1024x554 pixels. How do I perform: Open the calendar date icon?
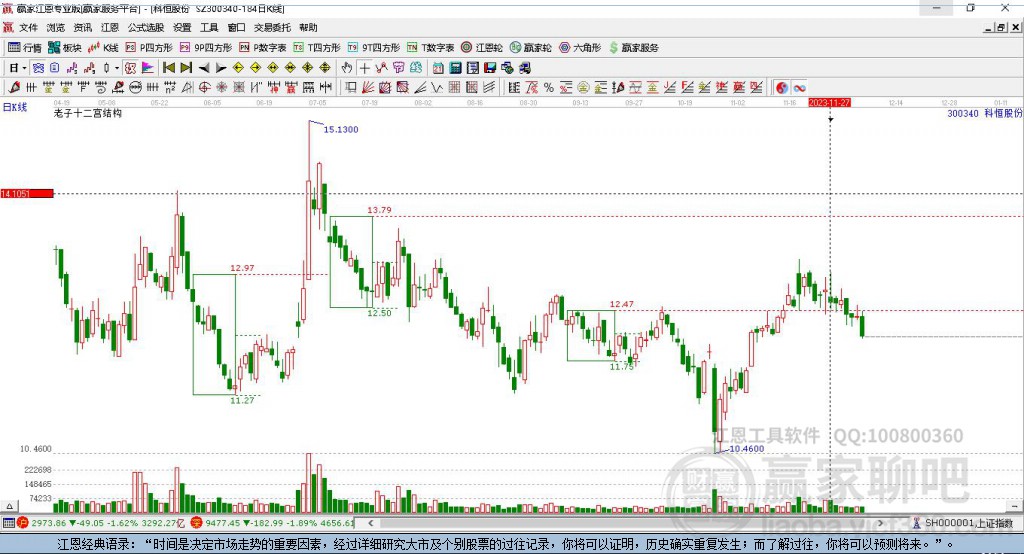pyautogui.click(x=438, y=68)
